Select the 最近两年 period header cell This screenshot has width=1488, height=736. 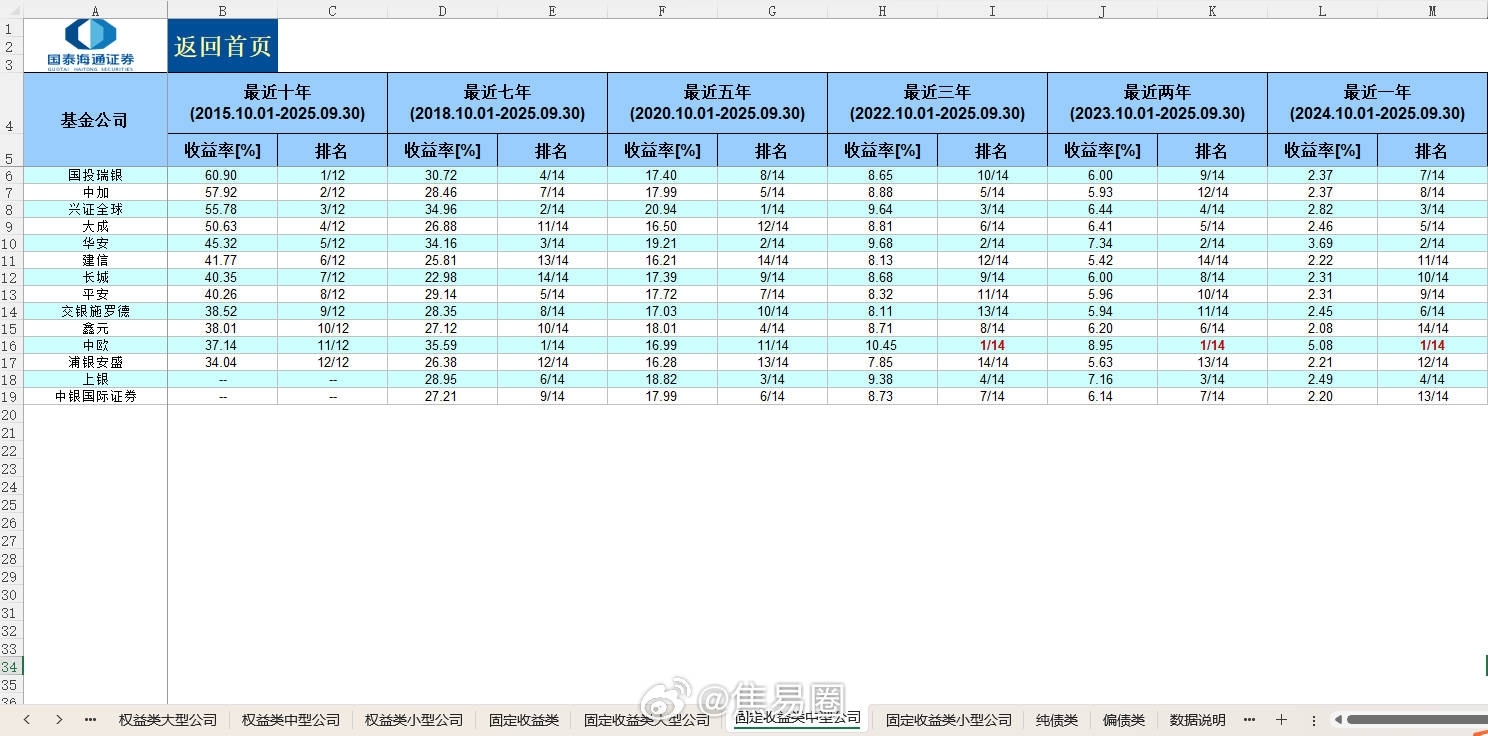(x=1157, y=103)
